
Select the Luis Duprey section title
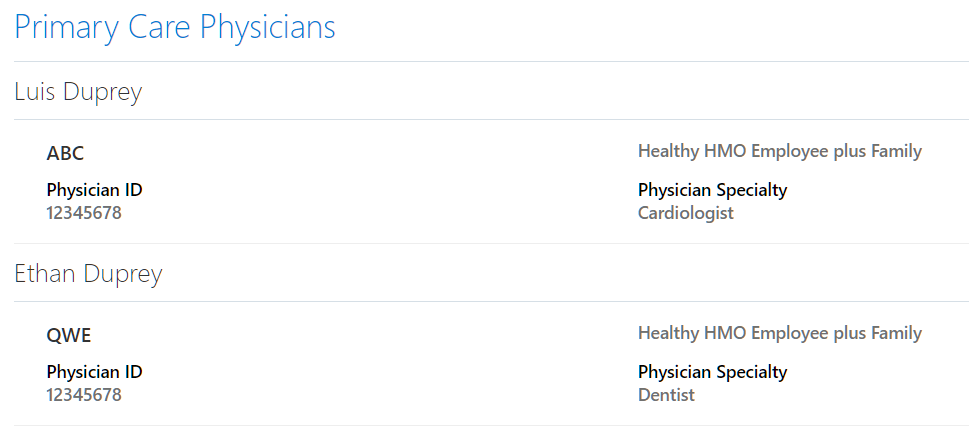click(78, 92)
